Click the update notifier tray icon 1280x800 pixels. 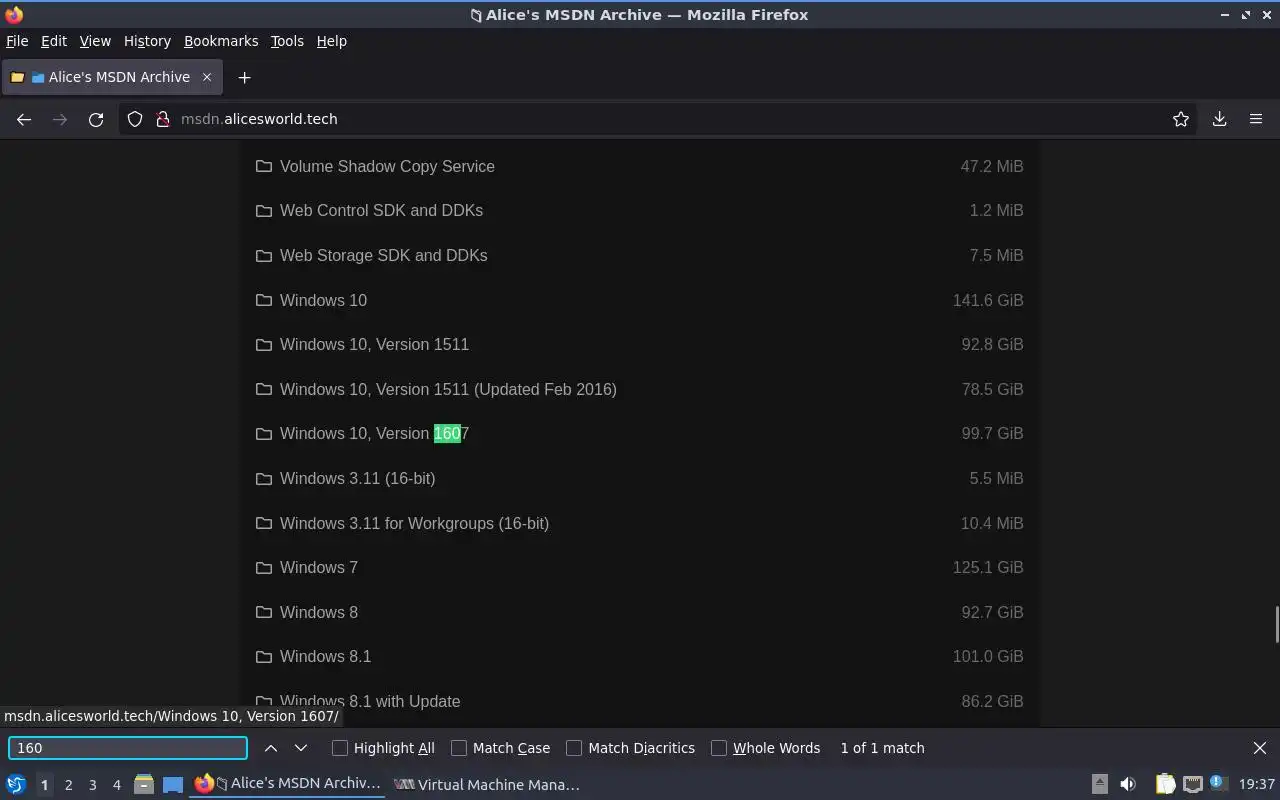click(x=1218, y=783)
